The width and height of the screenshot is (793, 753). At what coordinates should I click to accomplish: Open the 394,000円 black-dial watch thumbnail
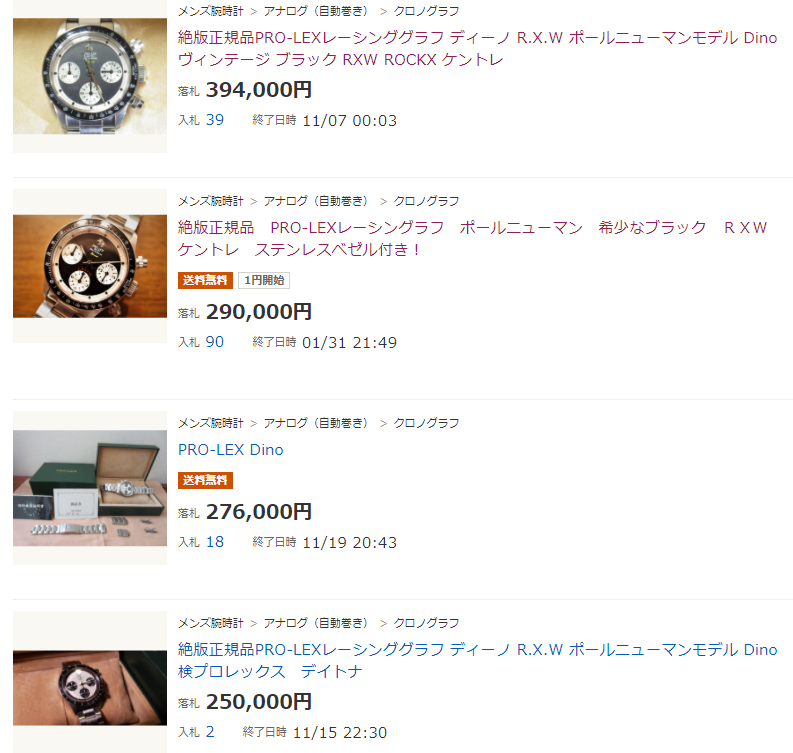(x=90, y=76)
